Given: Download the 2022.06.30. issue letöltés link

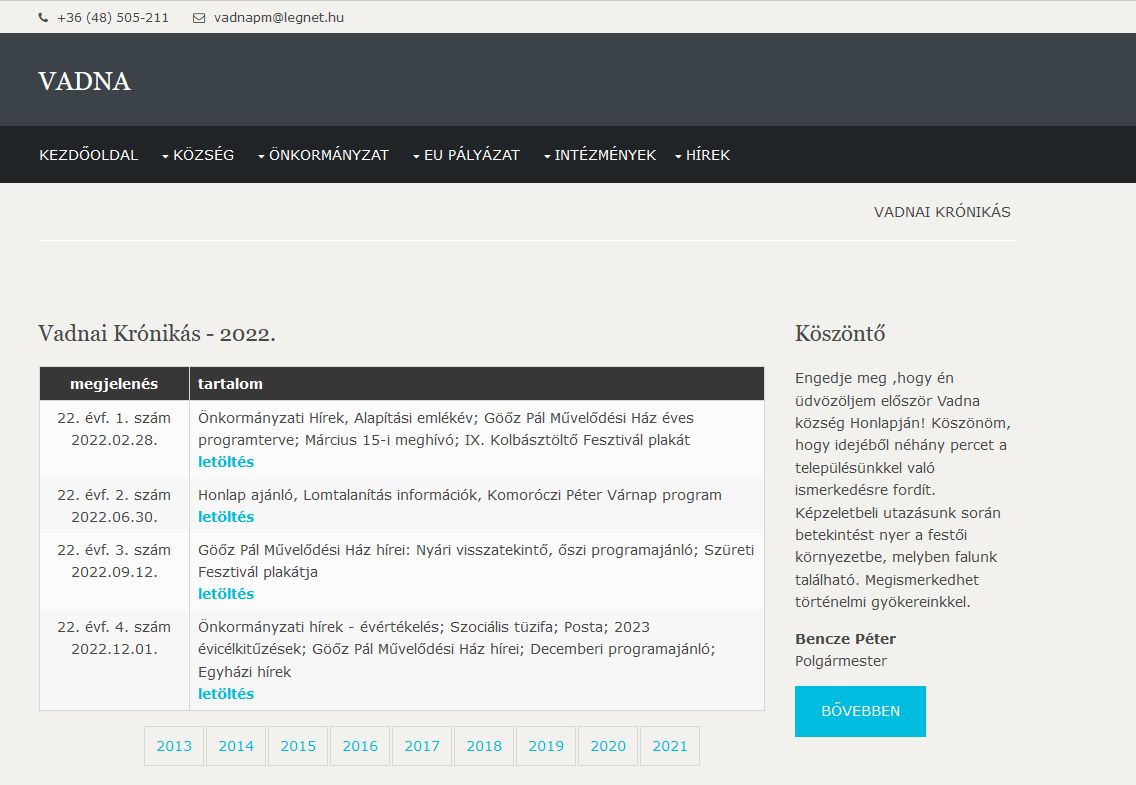Looking at the screenshot, I should (x=226, y=517).
